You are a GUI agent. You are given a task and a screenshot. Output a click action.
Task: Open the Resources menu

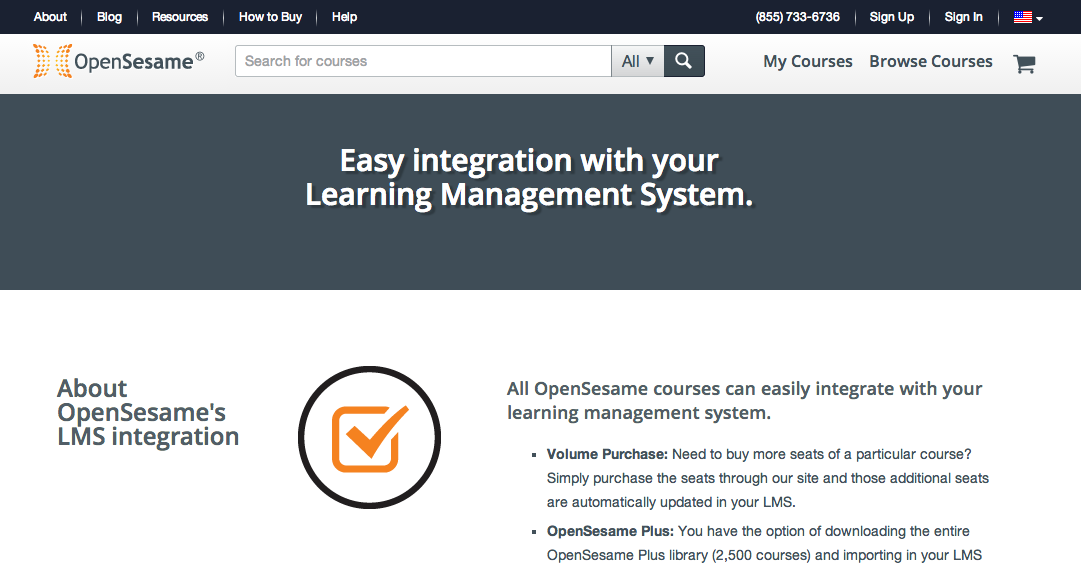[180, 17]
